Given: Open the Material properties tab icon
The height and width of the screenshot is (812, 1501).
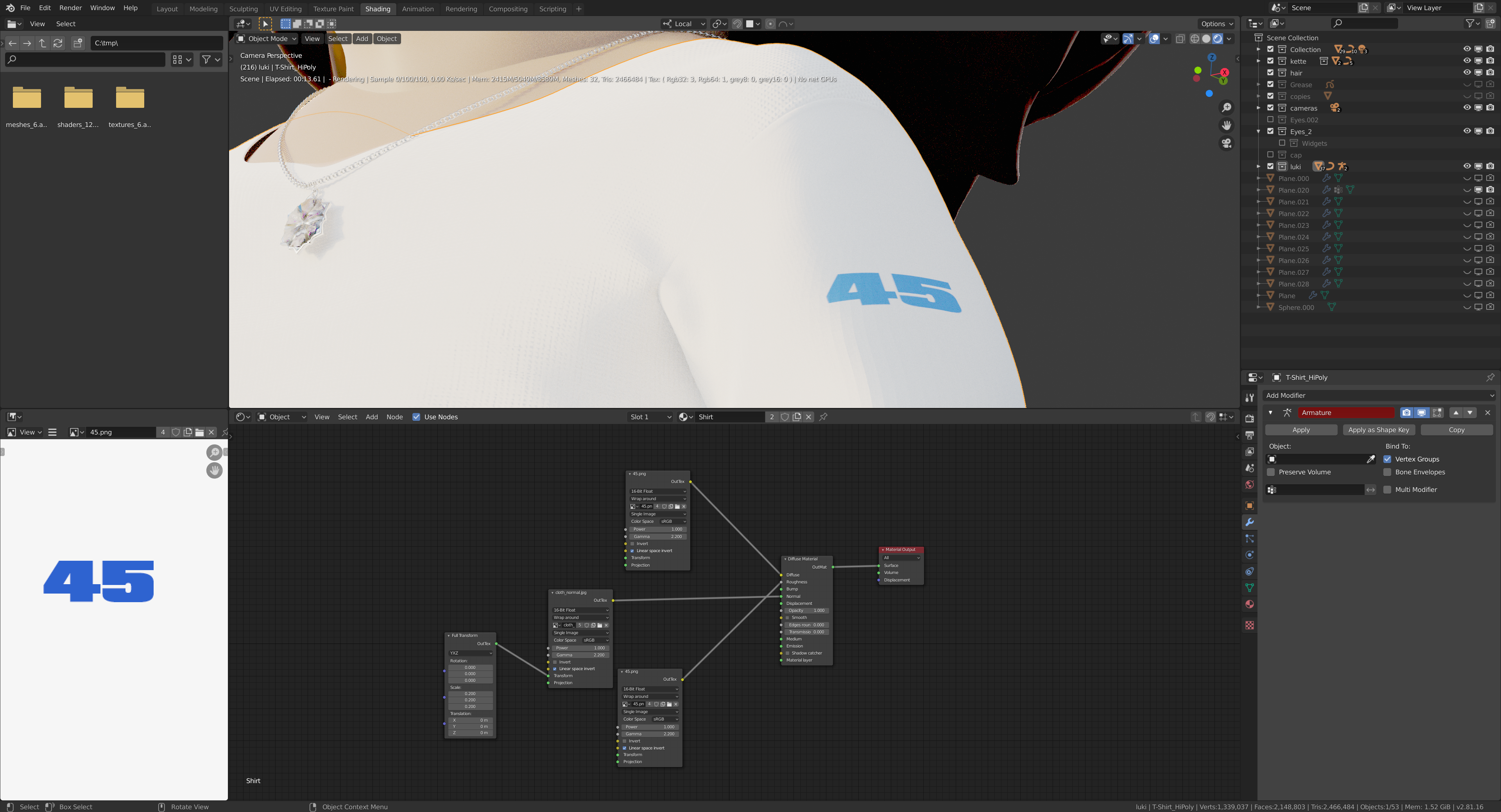Looking at the screenshot, I should click(1249, 604).
